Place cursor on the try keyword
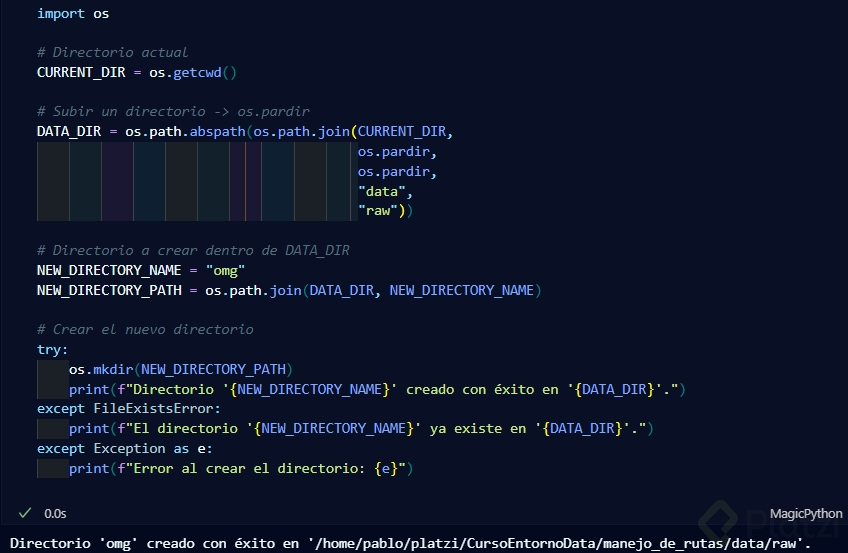 coord(52,349)
